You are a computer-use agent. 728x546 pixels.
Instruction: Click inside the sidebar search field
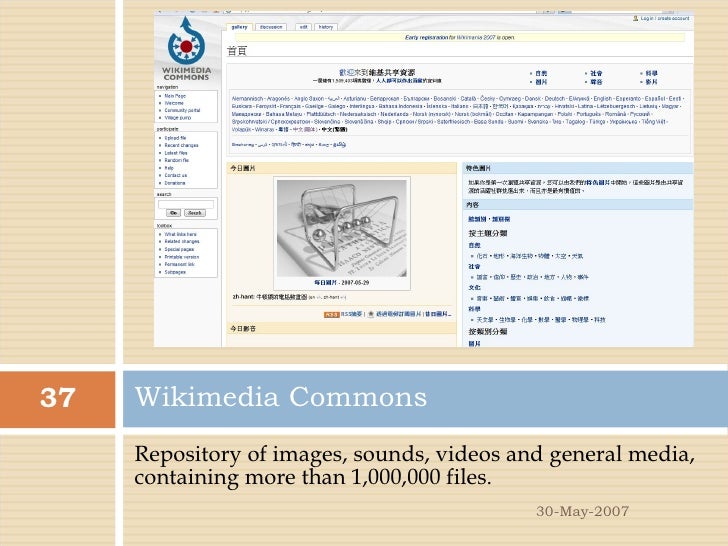click(x=186, y=204)
